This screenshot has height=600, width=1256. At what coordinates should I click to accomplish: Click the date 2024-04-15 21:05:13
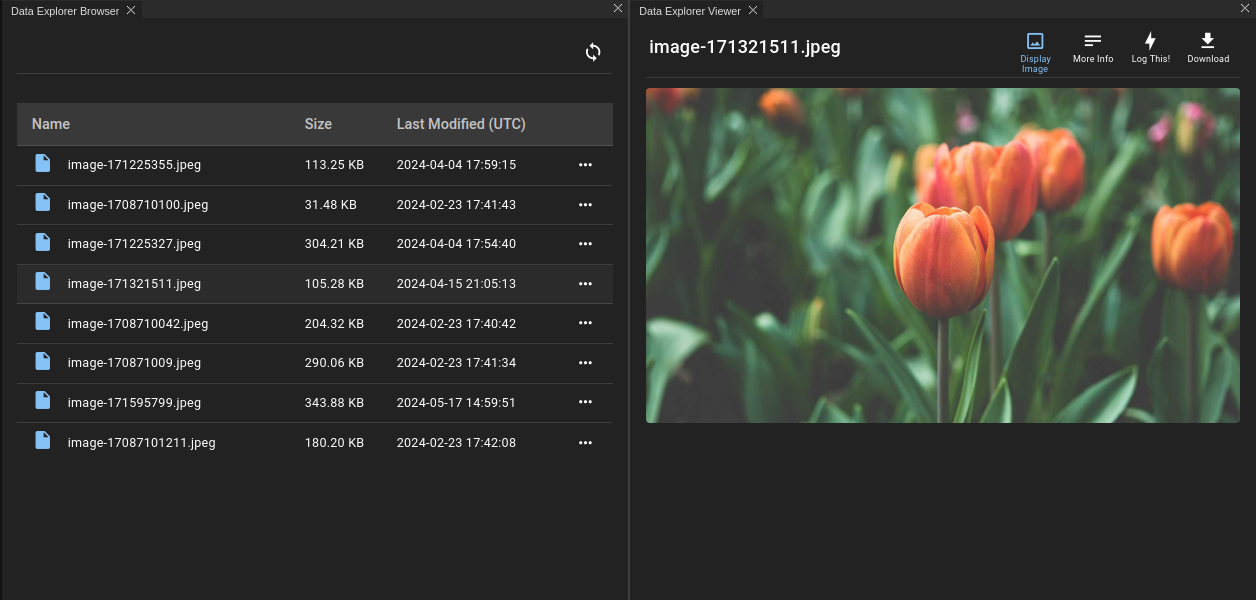[x=456, y=284]
